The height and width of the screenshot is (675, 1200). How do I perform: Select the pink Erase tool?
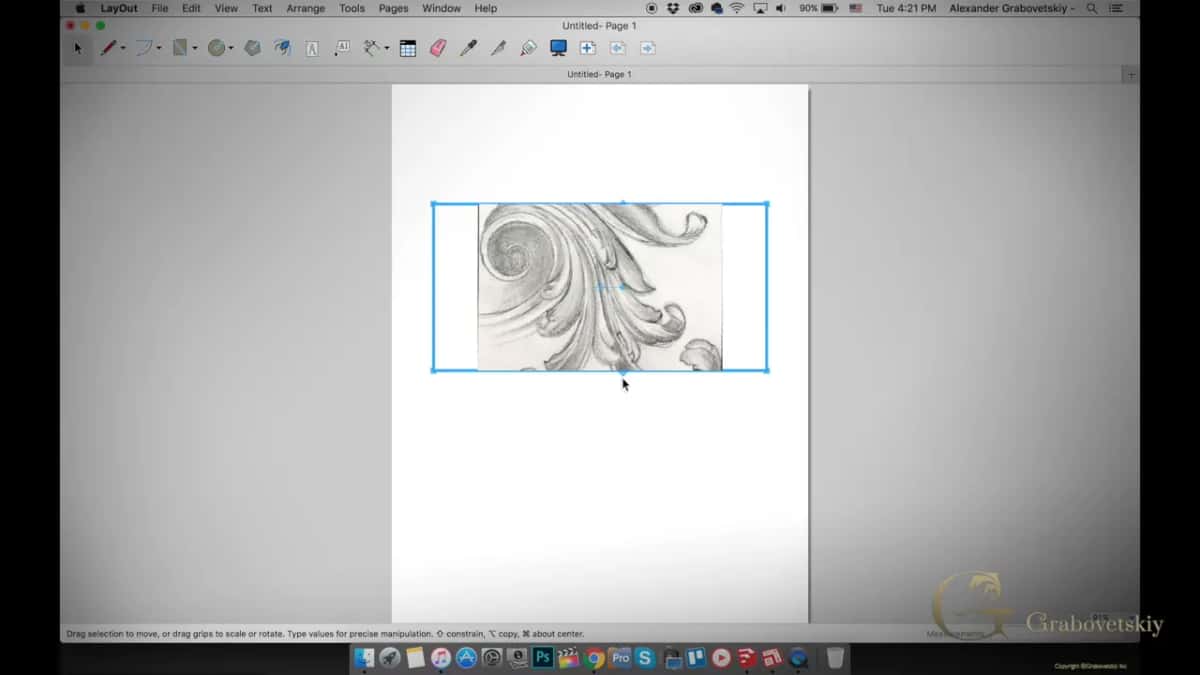coord(438,48)
